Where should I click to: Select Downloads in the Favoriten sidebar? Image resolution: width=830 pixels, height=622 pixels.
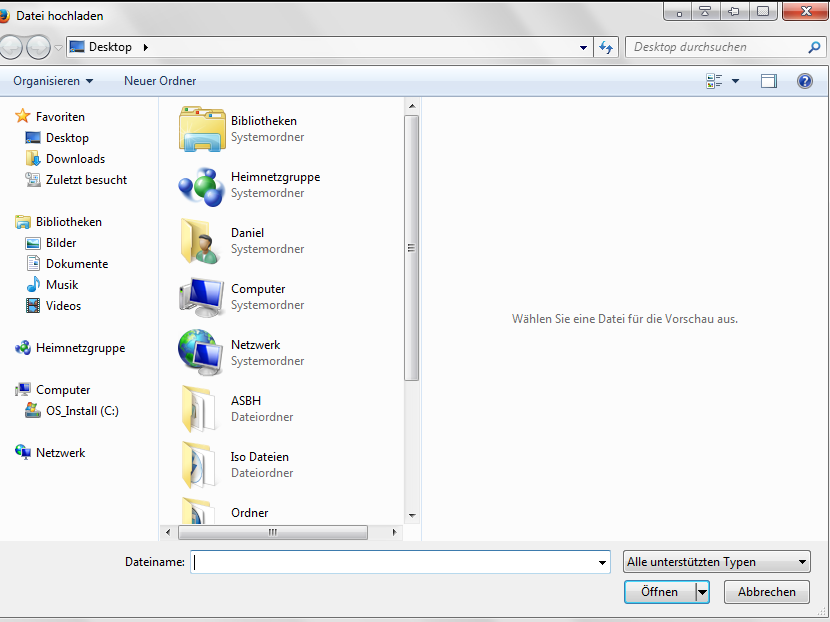(x=75, y=159)
